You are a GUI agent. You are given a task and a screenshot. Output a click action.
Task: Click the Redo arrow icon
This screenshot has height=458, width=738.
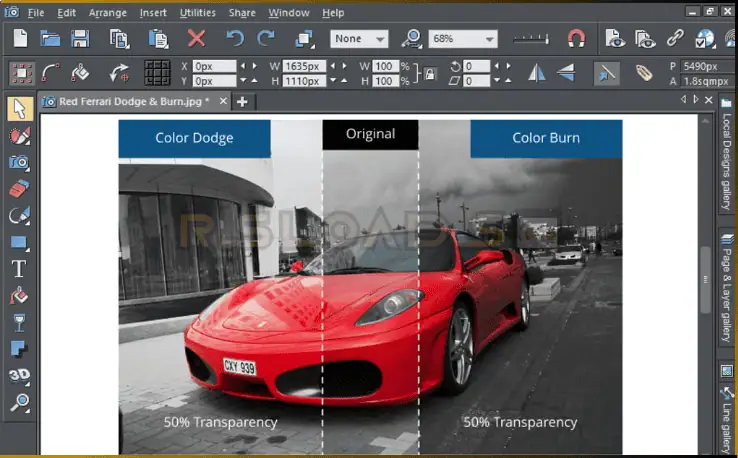point(266,38)
